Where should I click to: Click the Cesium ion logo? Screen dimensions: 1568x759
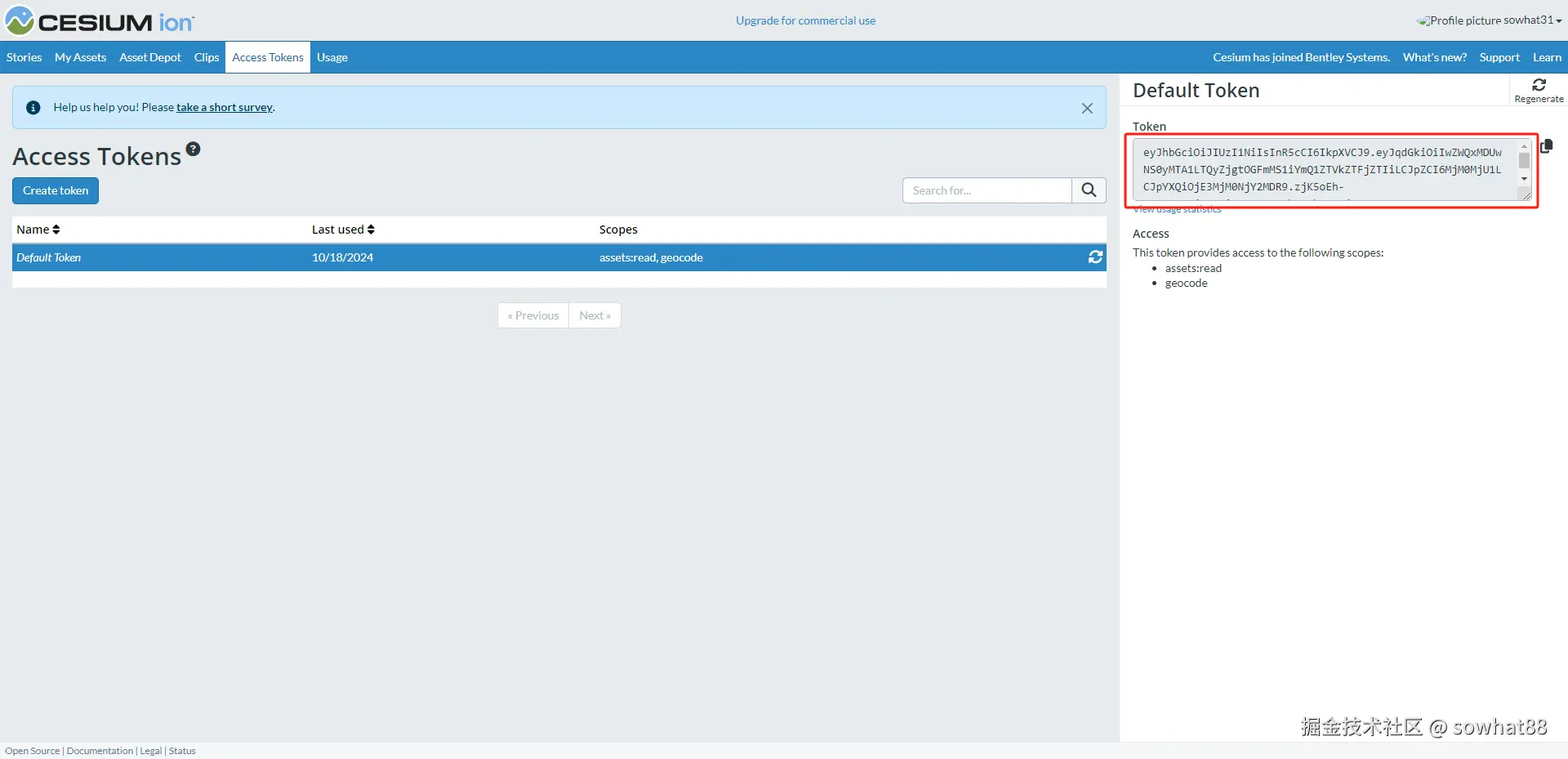pos(100,20)
